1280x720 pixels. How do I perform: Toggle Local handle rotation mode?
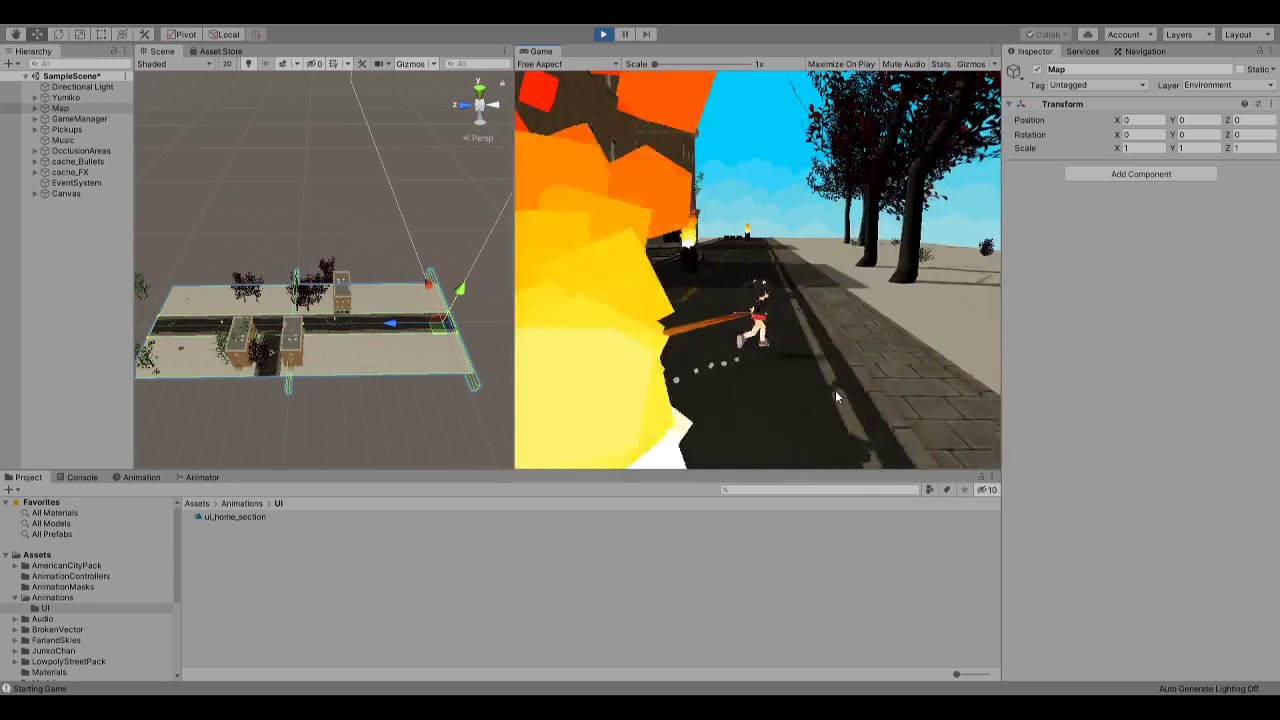[224, 34]
